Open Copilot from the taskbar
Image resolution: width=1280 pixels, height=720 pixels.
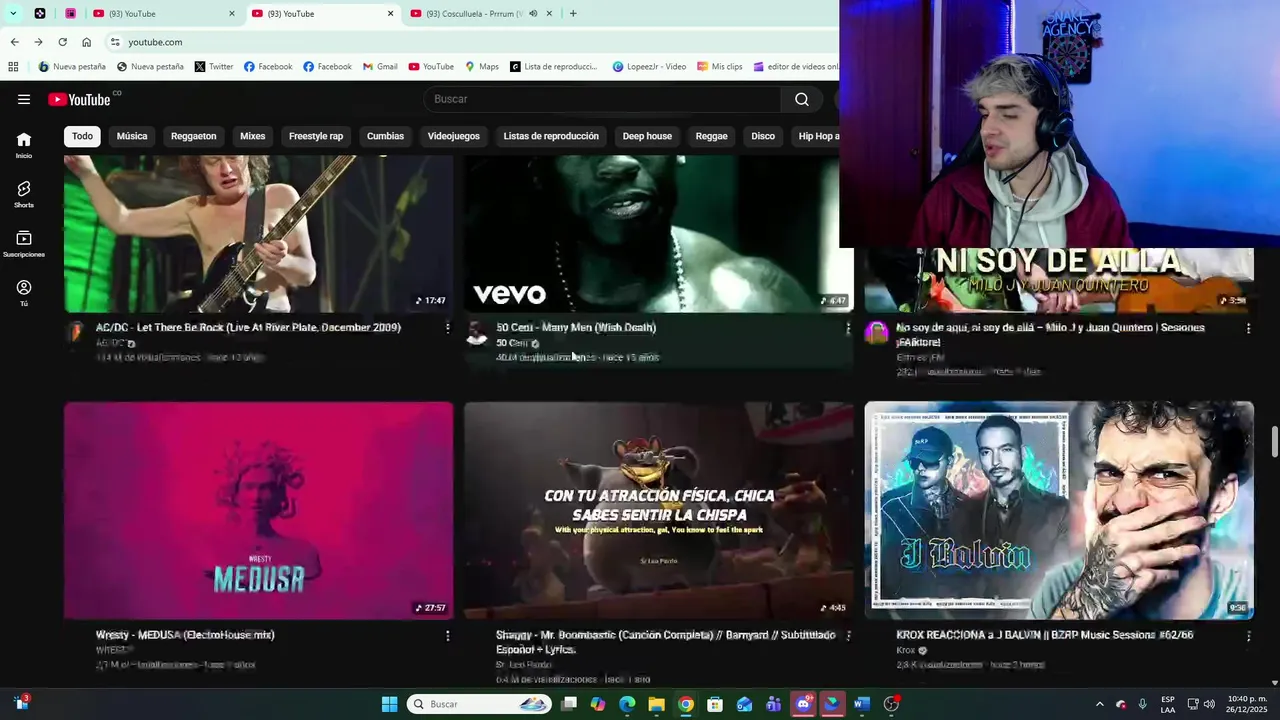pos(598,704)
